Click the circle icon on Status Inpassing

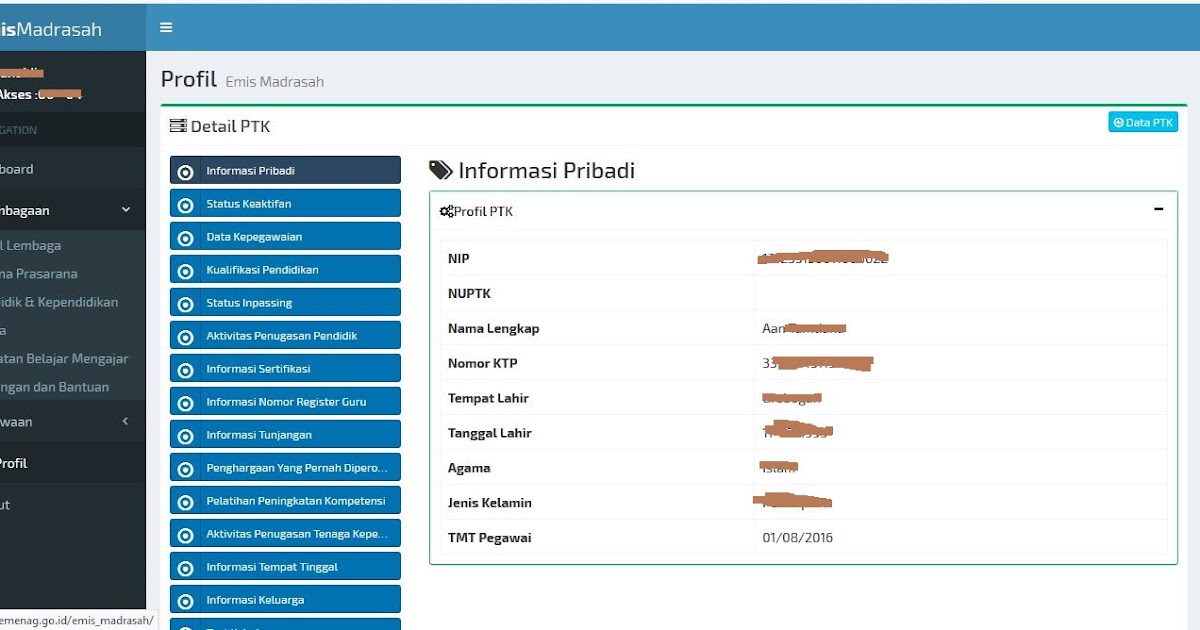[x=185, y=304]
